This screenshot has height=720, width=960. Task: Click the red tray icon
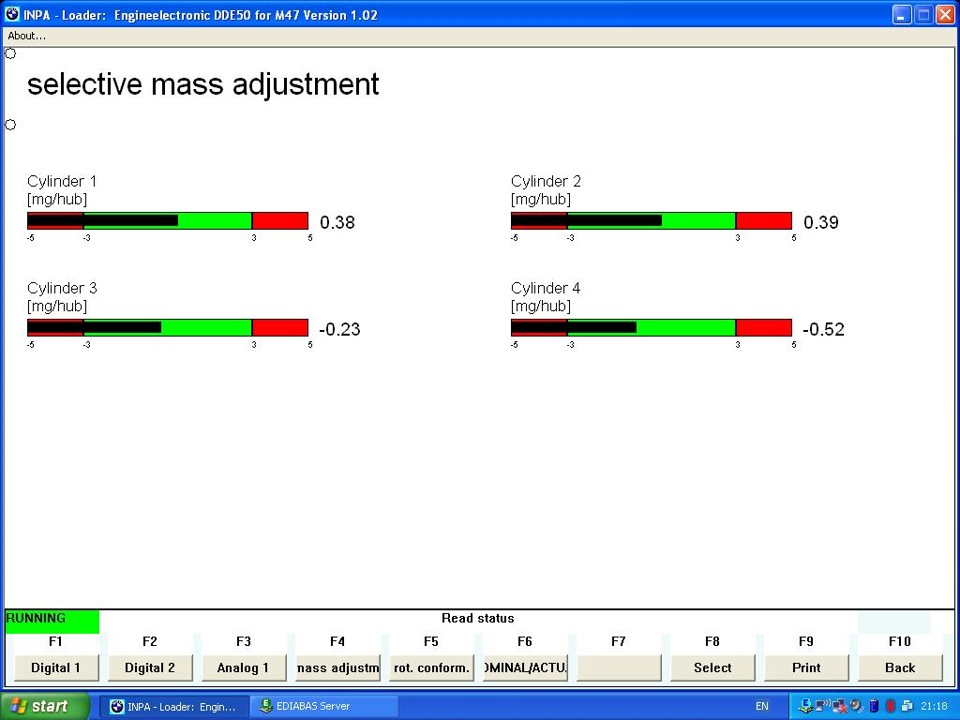[x=890, y=706]
